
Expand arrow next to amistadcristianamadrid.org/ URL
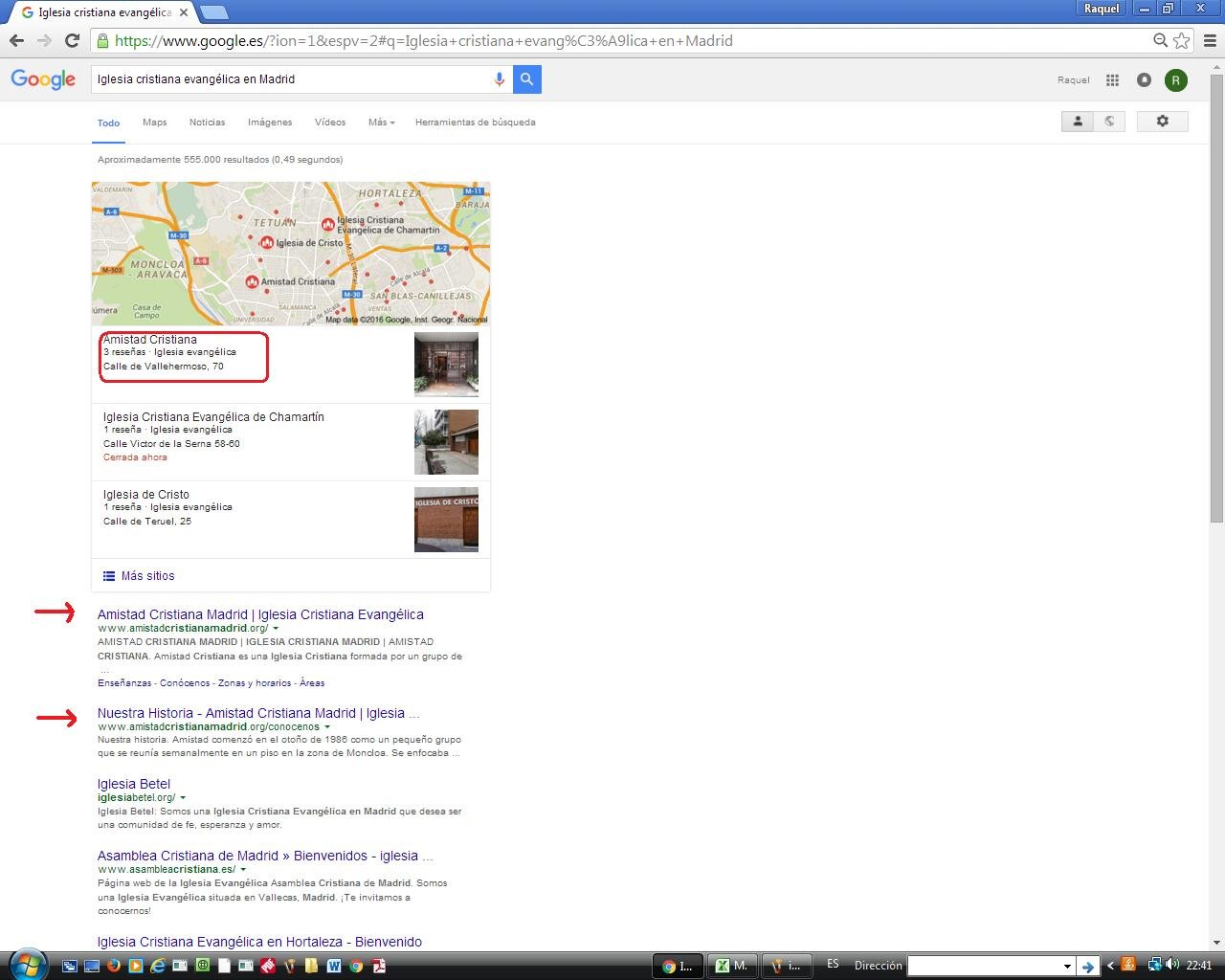click(x=276, y=629)
